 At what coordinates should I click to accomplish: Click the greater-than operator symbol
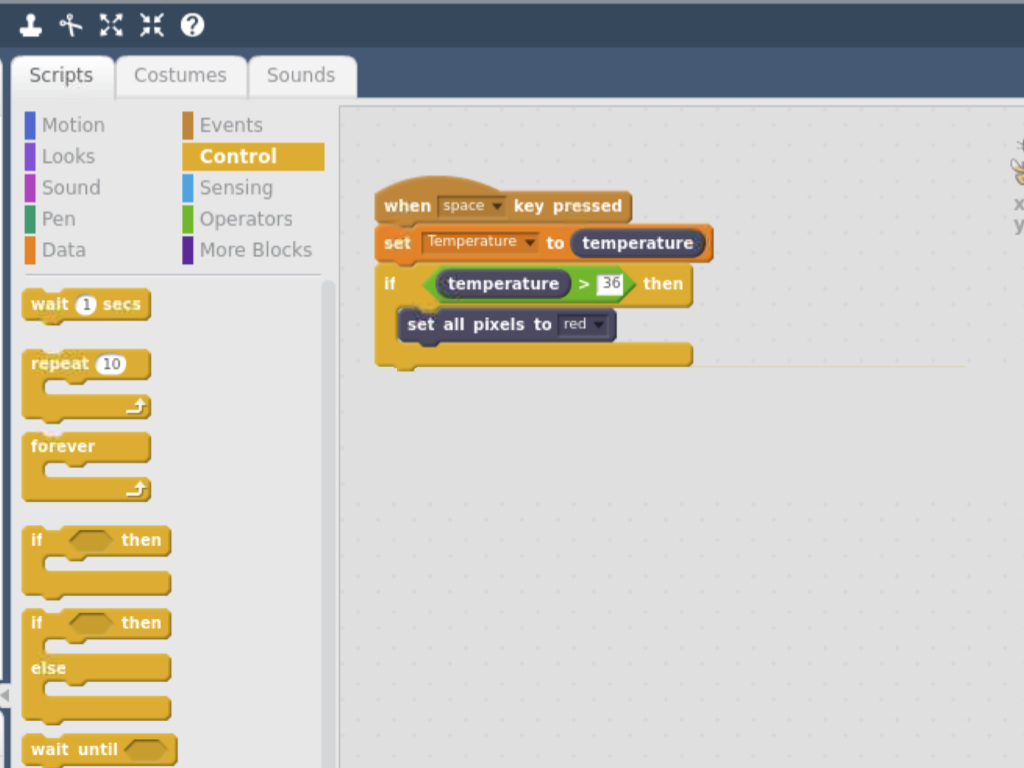584,284
